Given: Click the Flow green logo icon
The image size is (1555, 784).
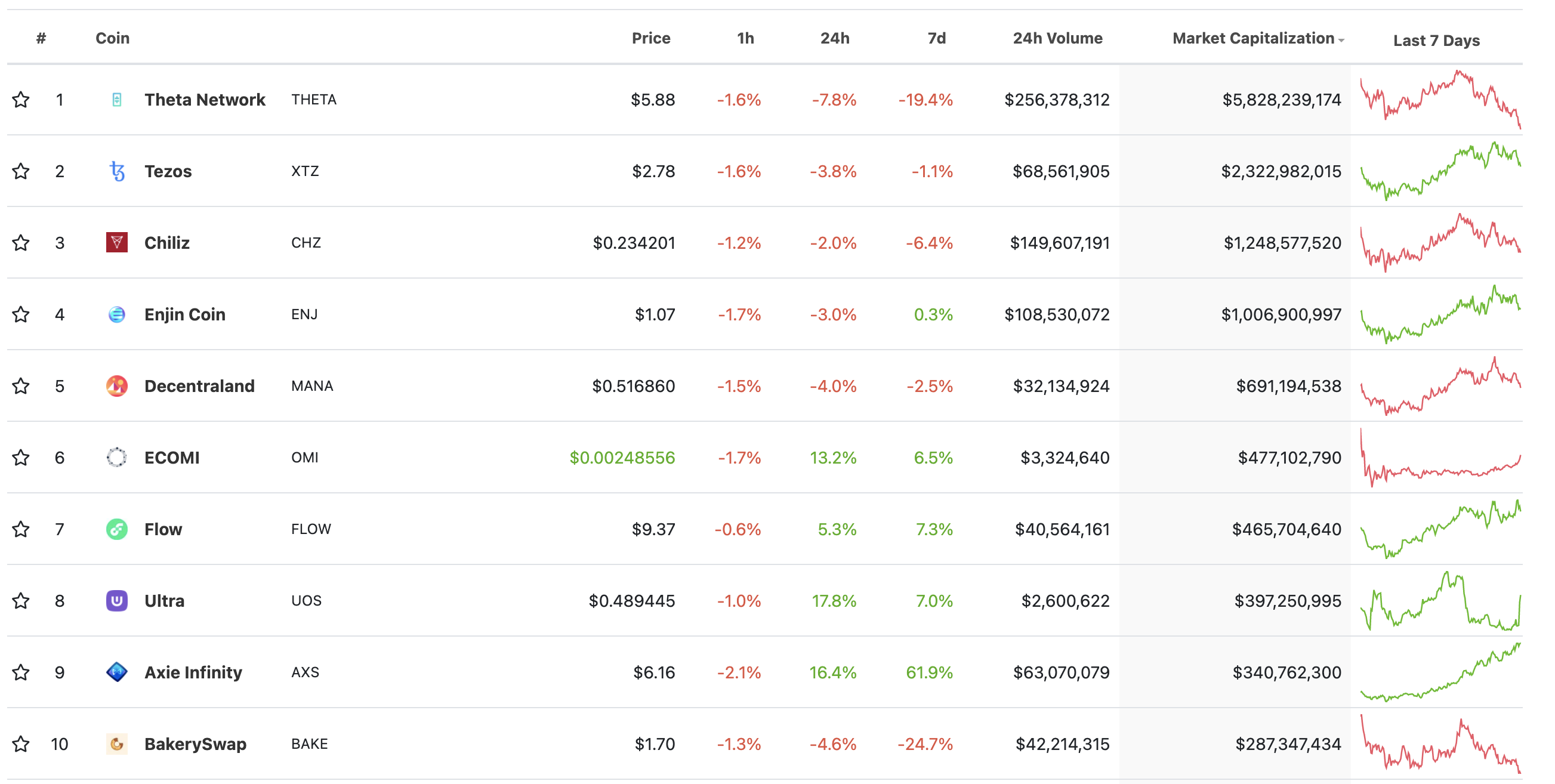Looking at the screenshot, I should (116, 529).
